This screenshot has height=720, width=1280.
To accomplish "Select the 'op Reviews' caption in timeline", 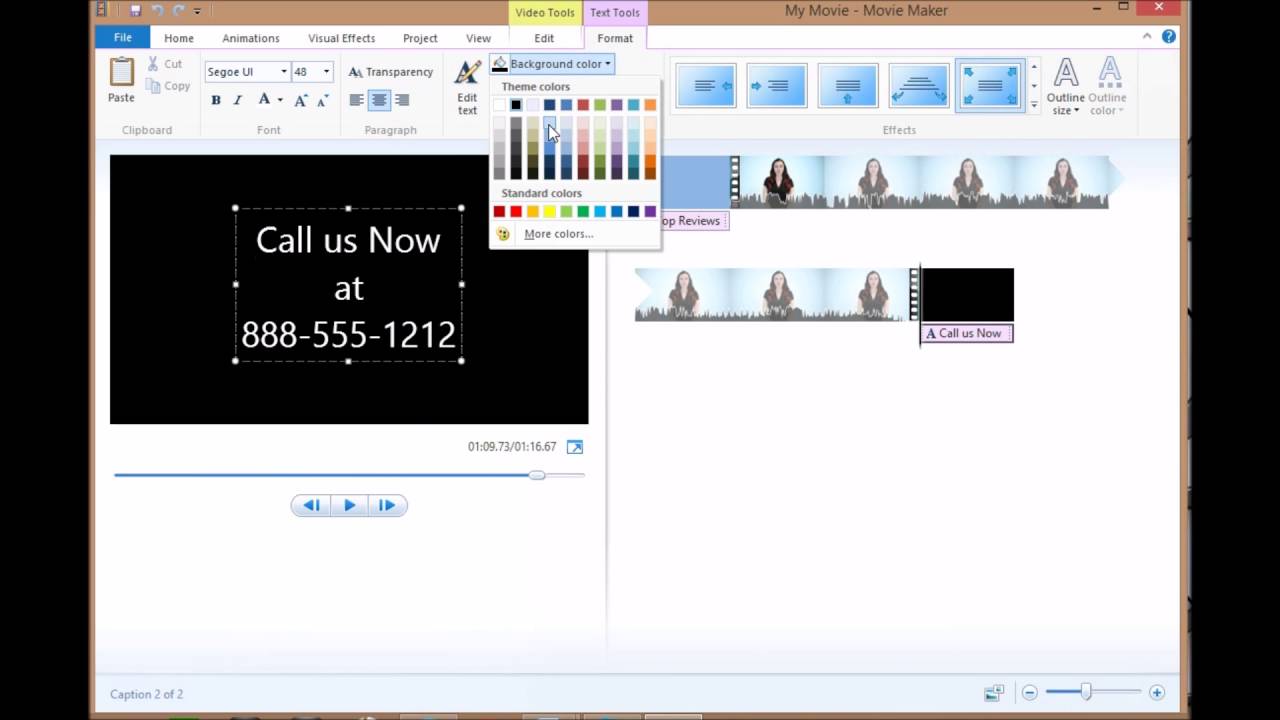I will click(694, 221).
